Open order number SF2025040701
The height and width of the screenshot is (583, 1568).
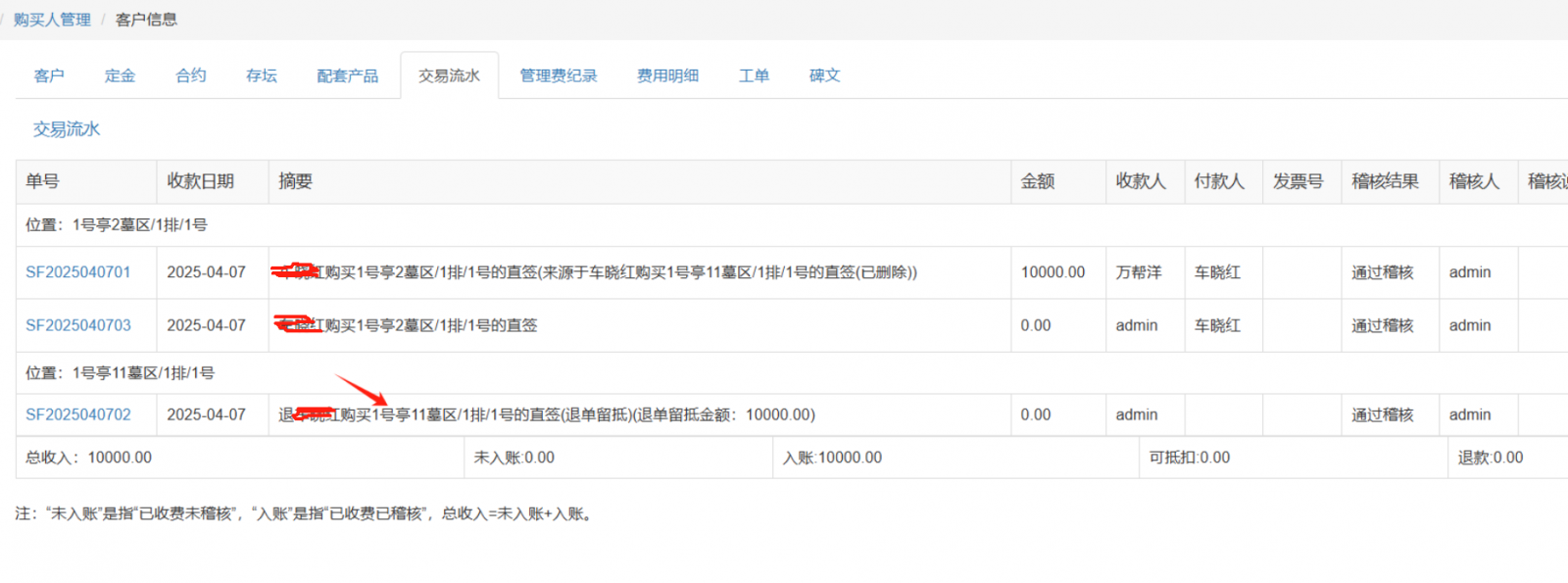[x=78, y=272]
